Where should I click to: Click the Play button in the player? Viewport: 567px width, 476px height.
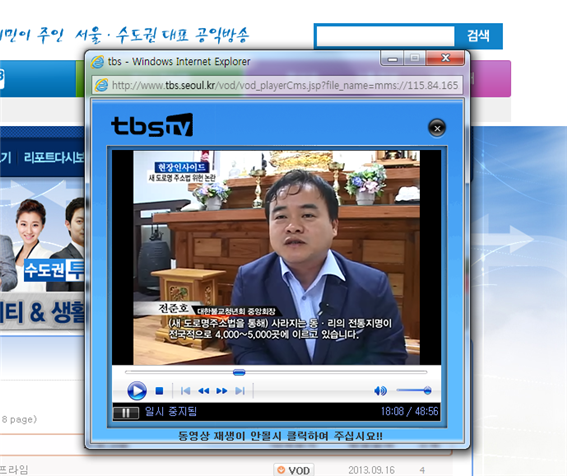pos(137,391)
